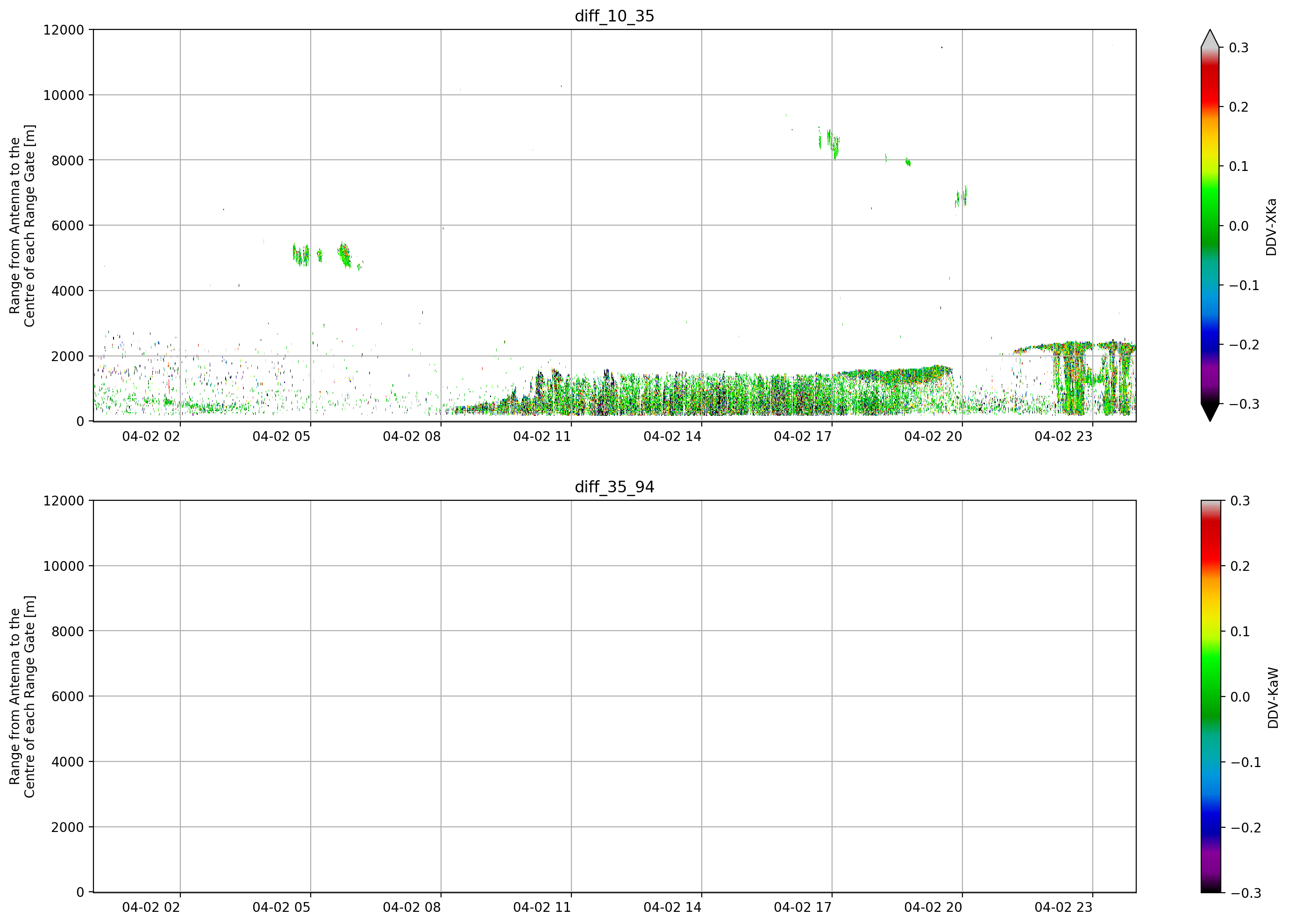
Task: Select the "DDV-XKa" colorbar label
Action: pyautogui.click(x=1271, y=227)
